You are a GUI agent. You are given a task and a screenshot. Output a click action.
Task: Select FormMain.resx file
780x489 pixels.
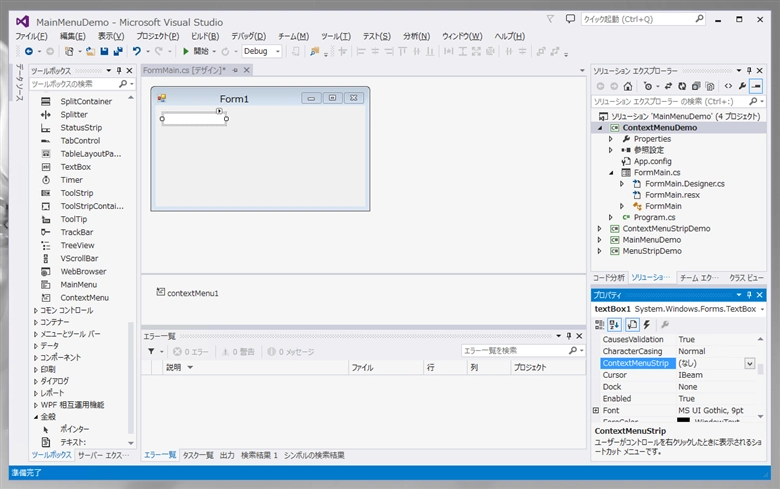(x=672, y=195)
